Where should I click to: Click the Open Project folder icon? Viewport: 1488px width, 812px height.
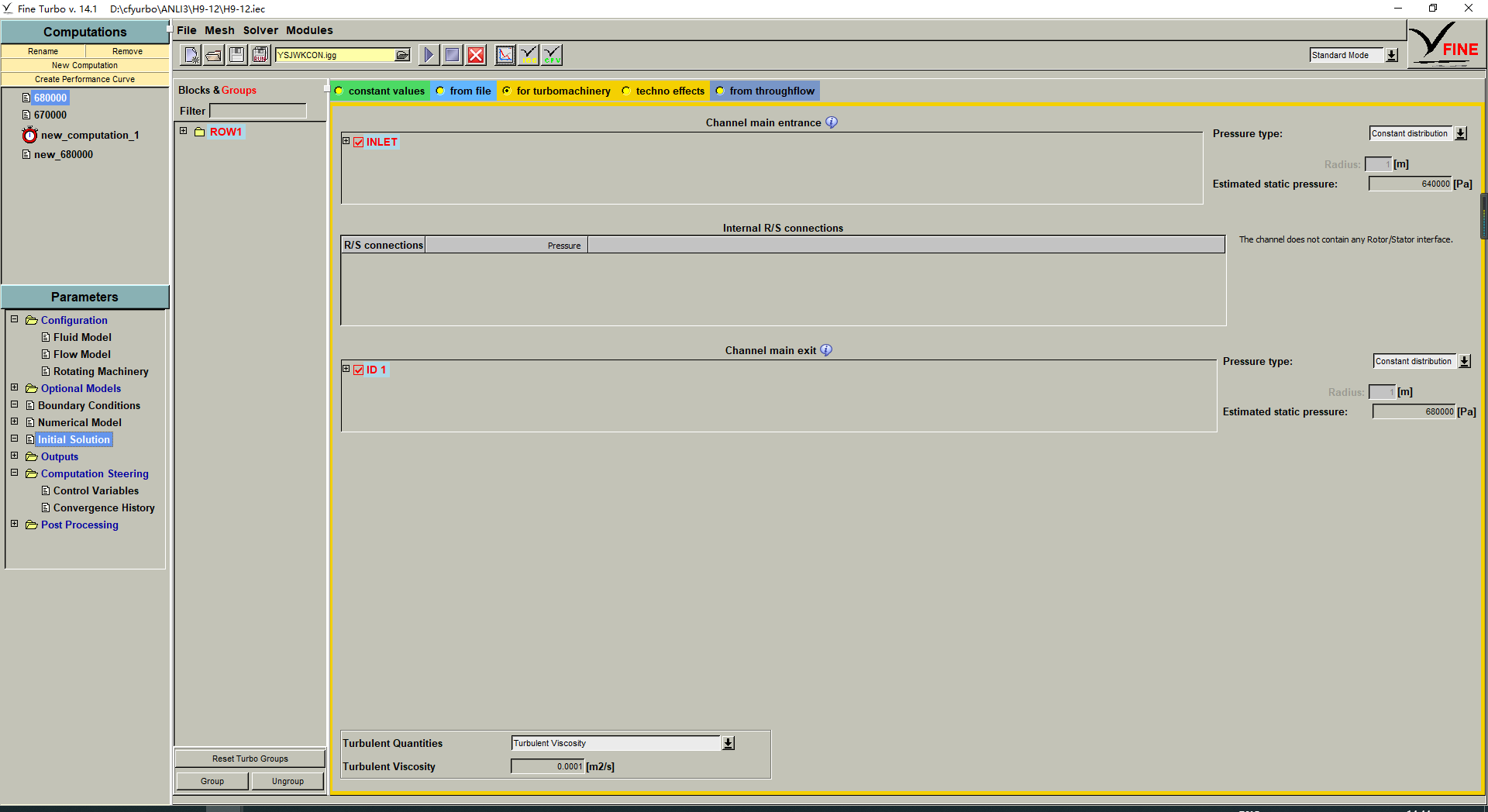(214, 55)
